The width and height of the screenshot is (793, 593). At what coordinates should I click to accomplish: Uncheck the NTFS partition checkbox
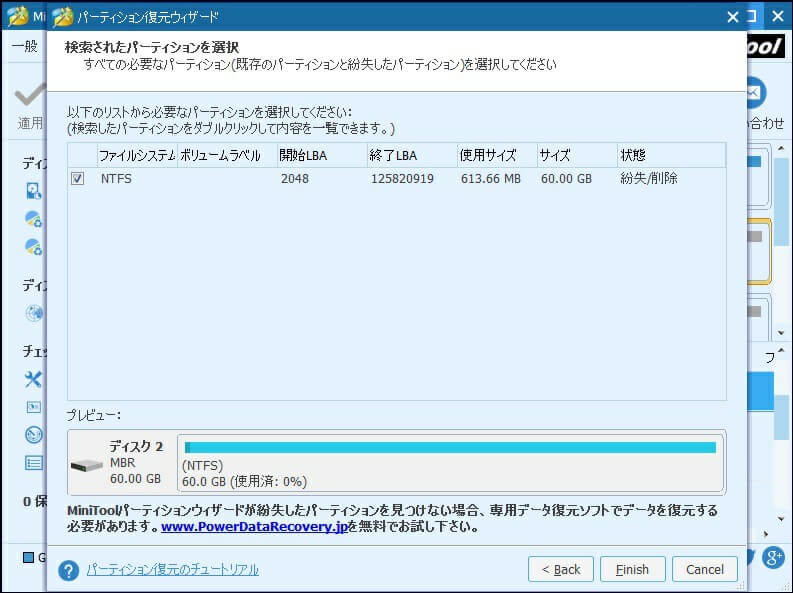coord(77,178)
